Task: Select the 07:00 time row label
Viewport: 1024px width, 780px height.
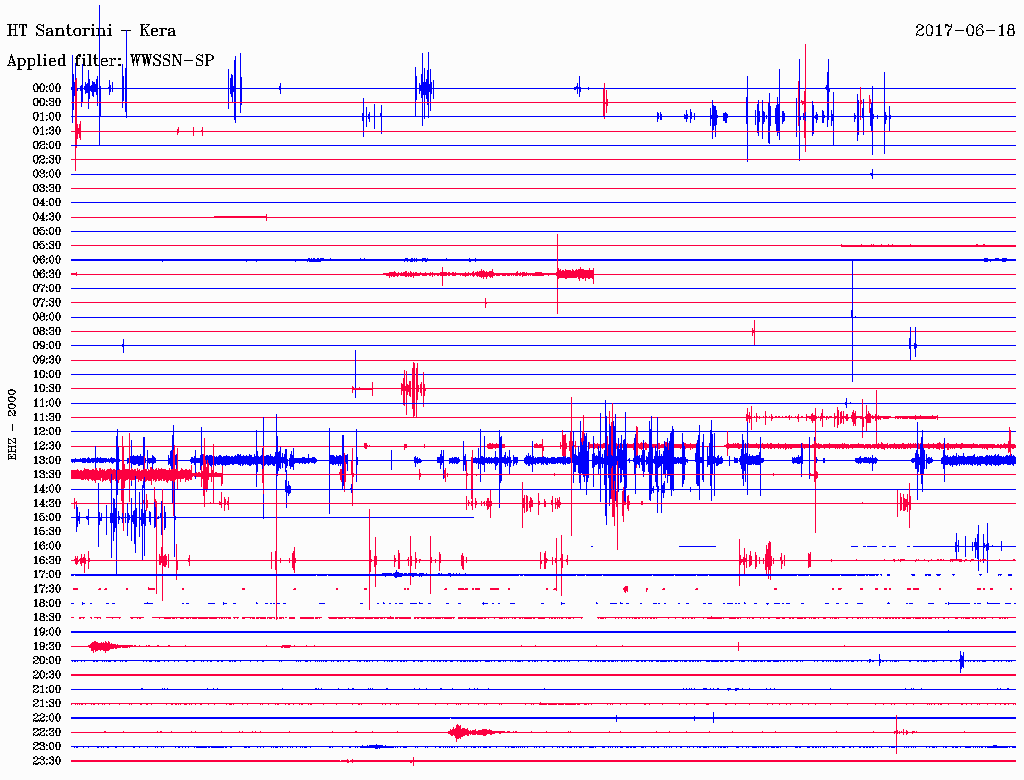Action: click(47, 289)
